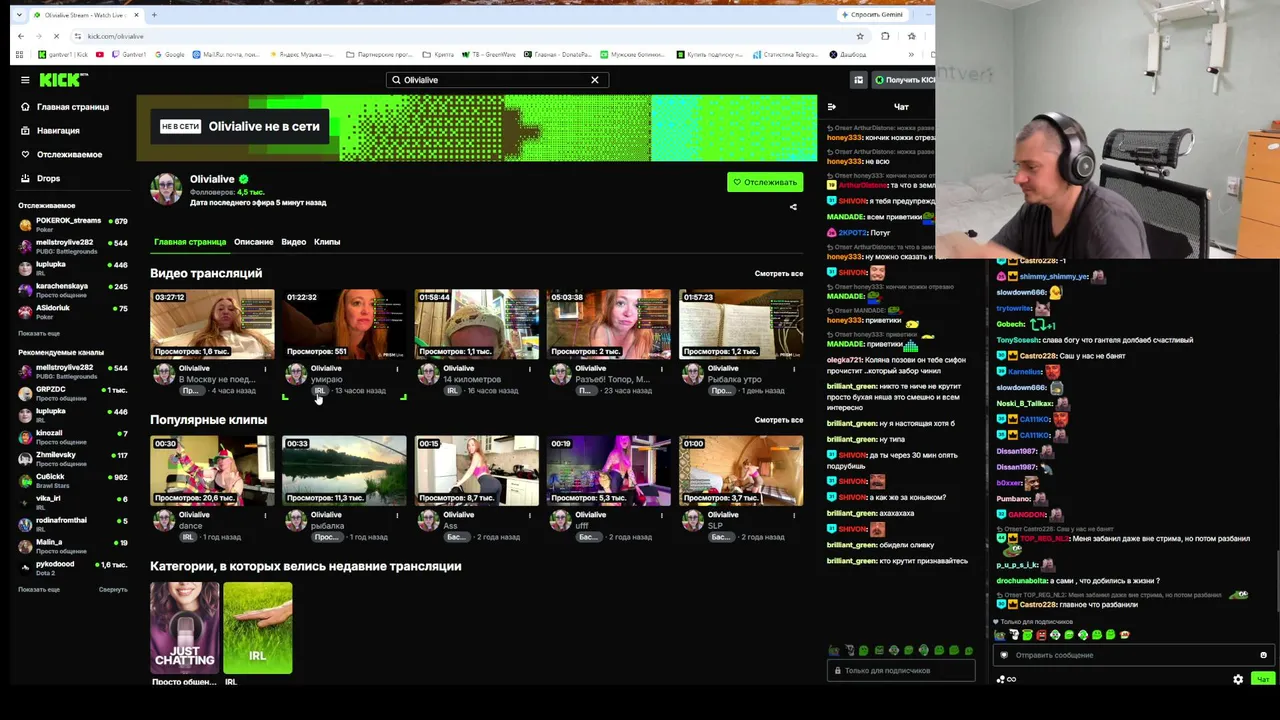Open the 03:27:12 stream video thumbnail
Image resolution: width=1280 pixels, height=720 pixels.
pyautogui.click(x=212, y=324)
